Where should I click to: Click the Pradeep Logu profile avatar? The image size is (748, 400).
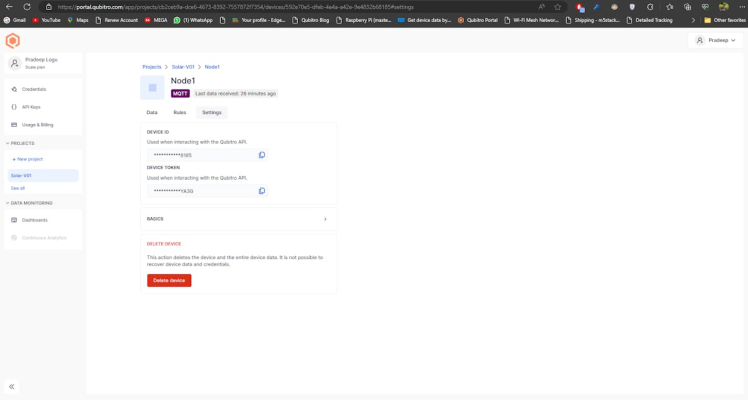click(x=15, y=63)
